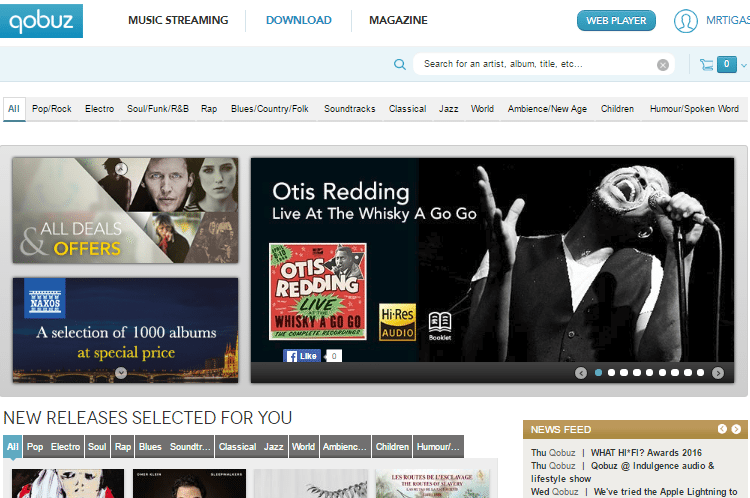This screenshot has height=498, width=750.
Task: Expand the cart dropdown arrow
Action: [744, 65]
